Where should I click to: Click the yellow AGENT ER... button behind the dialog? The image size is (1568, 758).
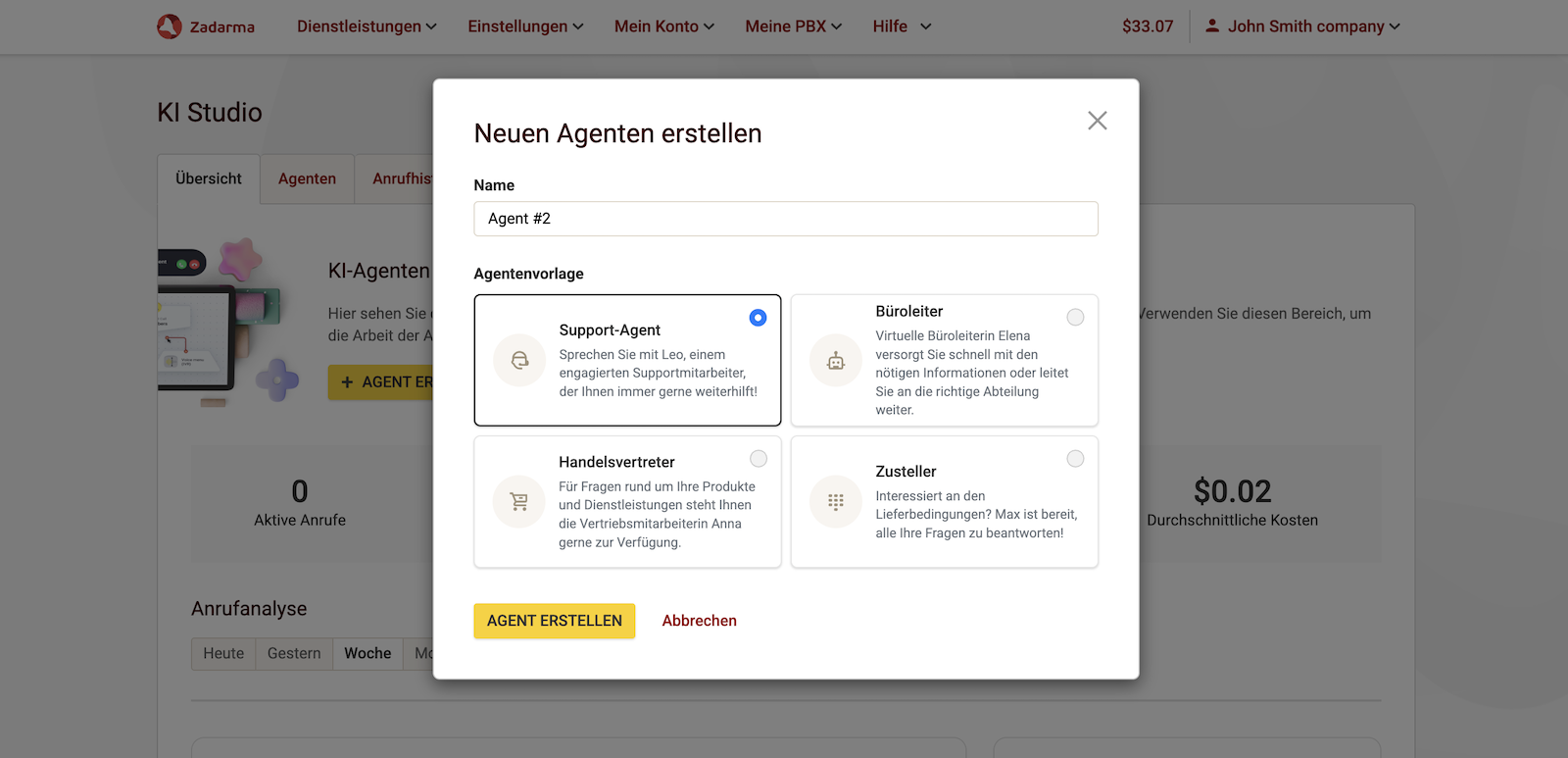coord(381,382)
